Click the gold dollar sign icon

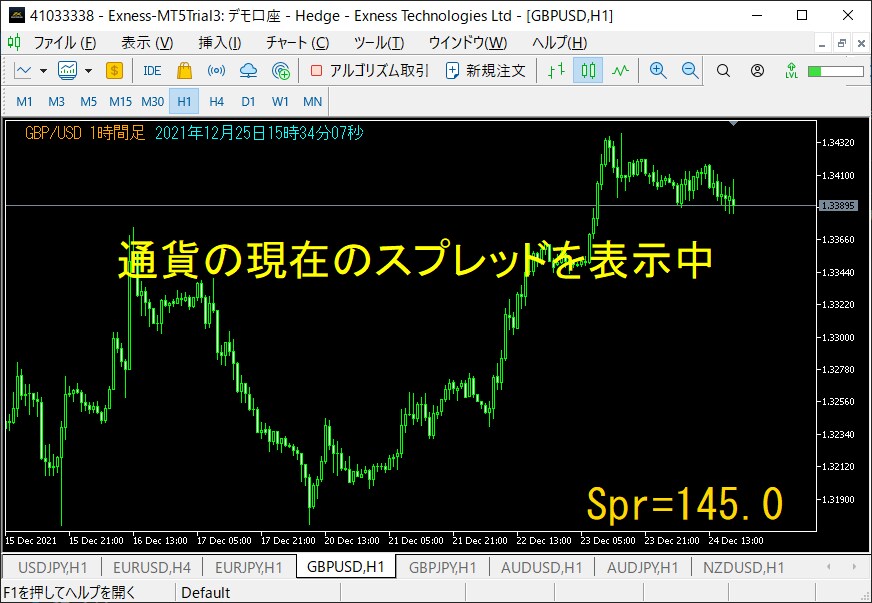114,71
